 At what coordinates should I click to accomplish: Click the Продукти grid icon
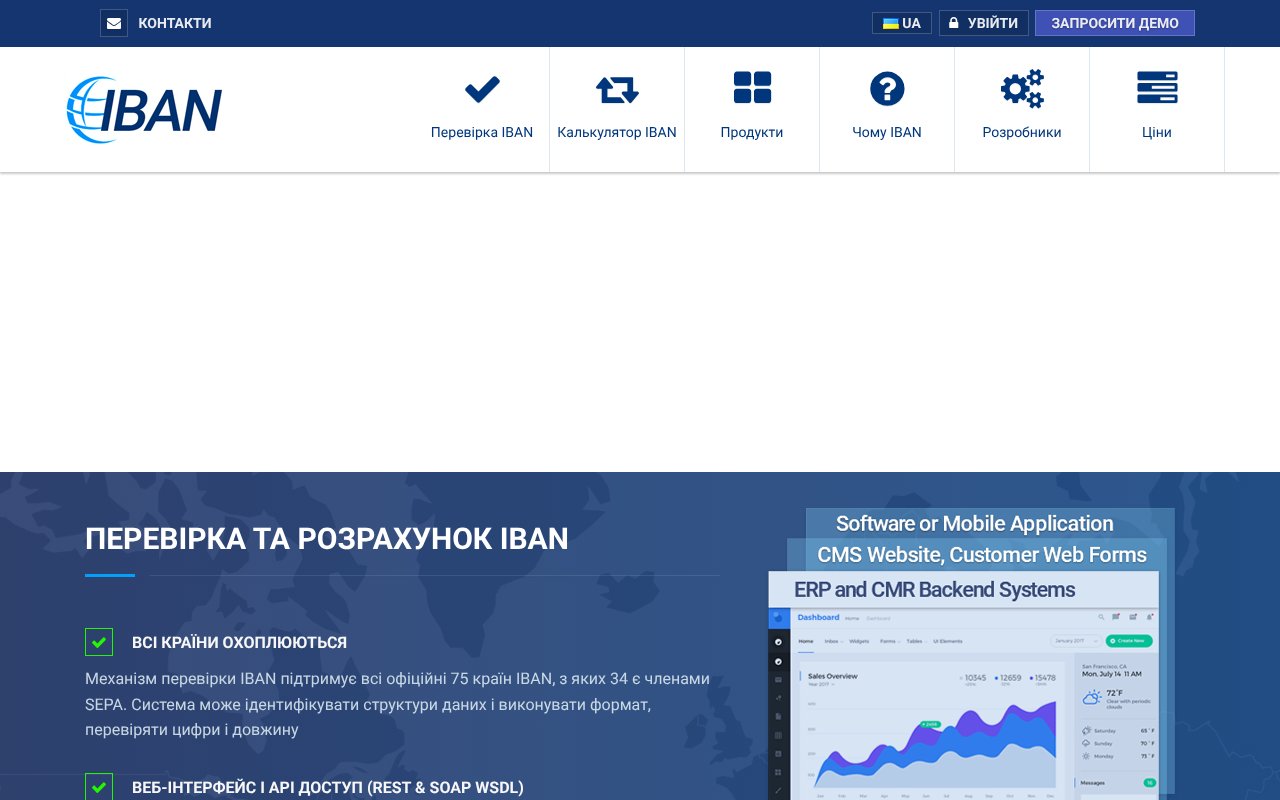tap(752, 88)
